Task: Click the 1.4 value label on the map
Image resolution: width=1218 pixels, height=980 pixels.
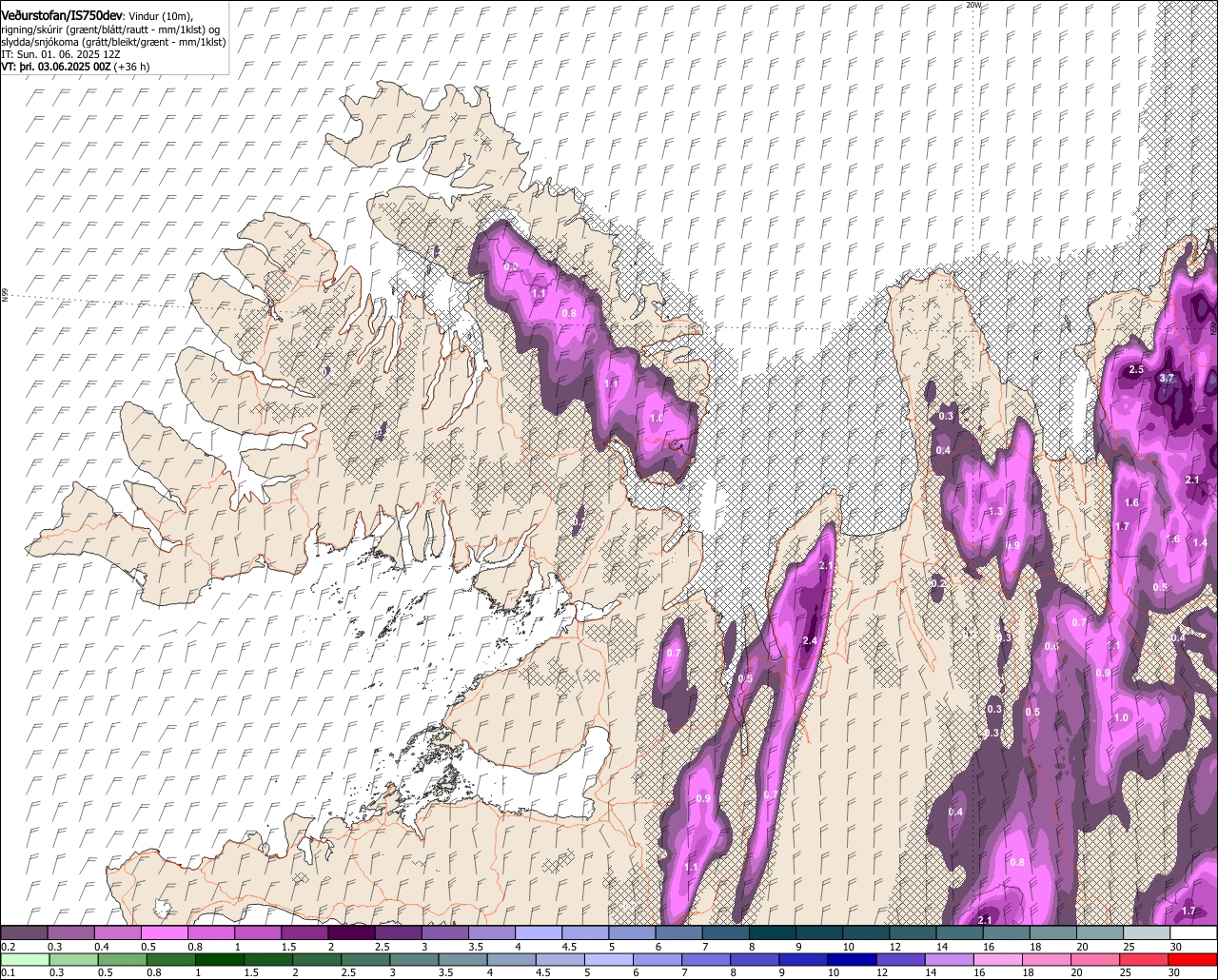Action: [x=1200, y=542]
